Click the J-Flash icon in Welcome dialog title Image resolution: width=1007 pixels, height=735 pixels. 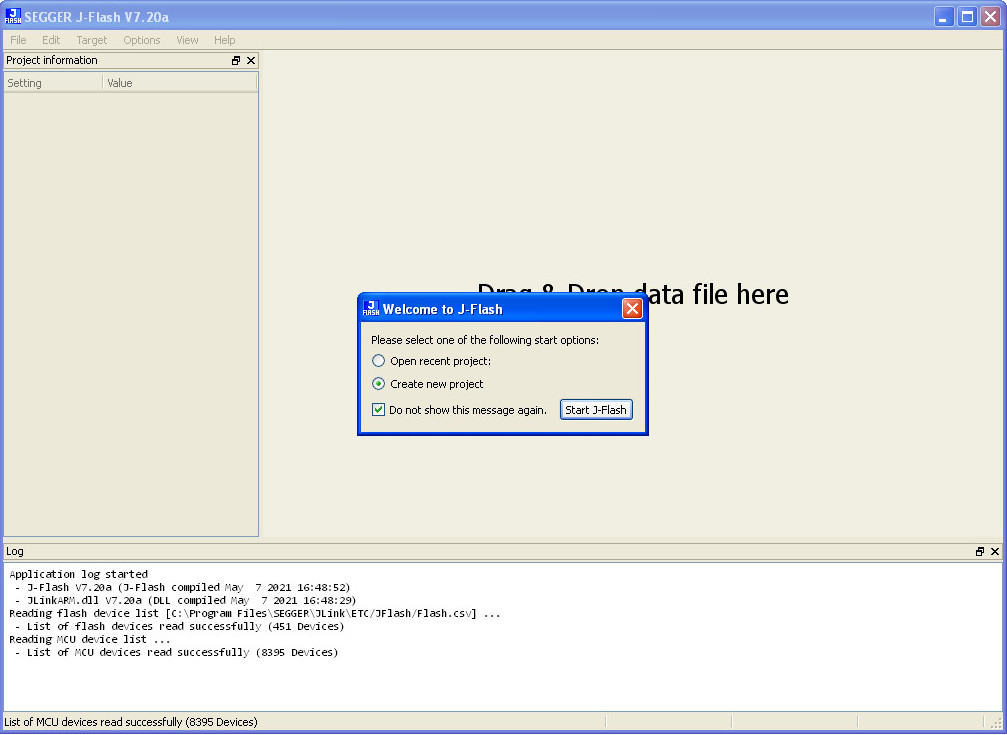click(x=371, y=309)
